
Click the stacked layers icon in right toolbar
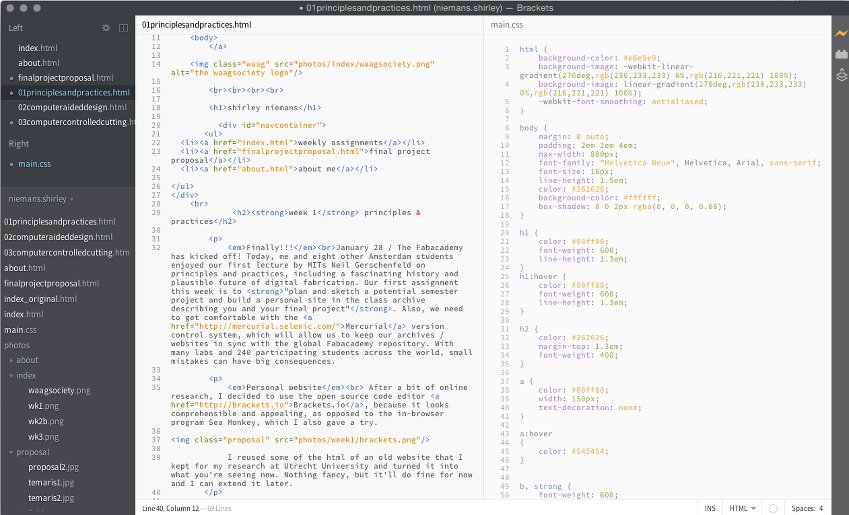[x=841, y=75]
